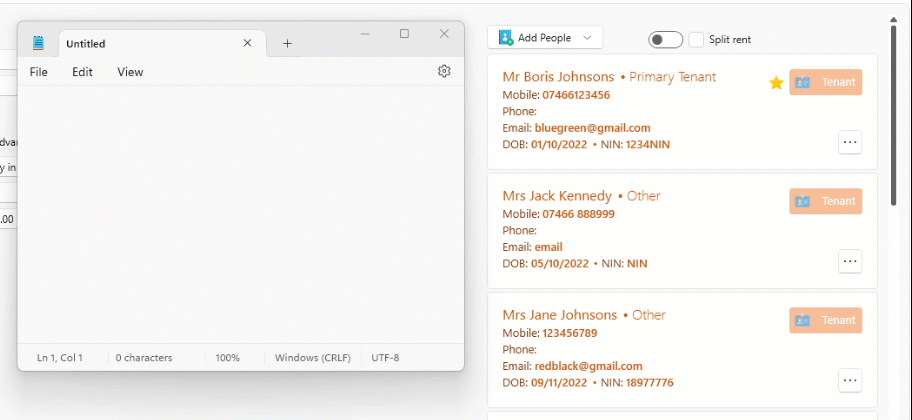Viewport: 912px width, 420px height.
Task: Click the Notepad app icon in title bar
Action: [38, 43]
